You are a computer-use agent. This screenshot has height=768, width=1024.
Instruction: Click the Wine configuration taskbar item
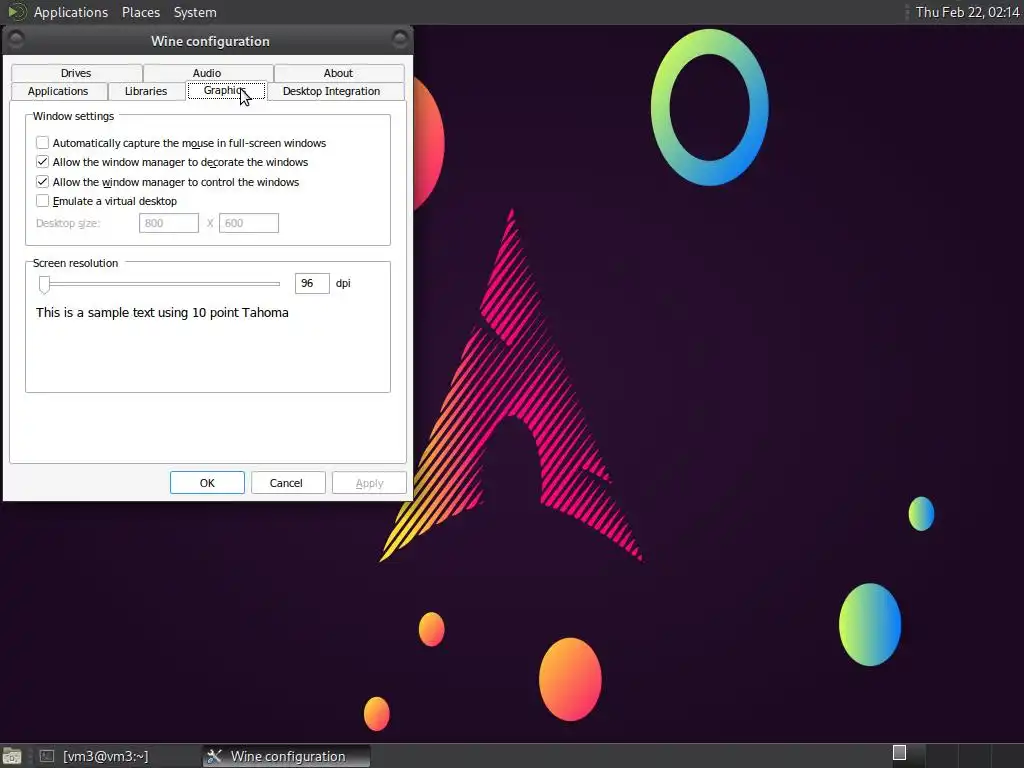286,756
